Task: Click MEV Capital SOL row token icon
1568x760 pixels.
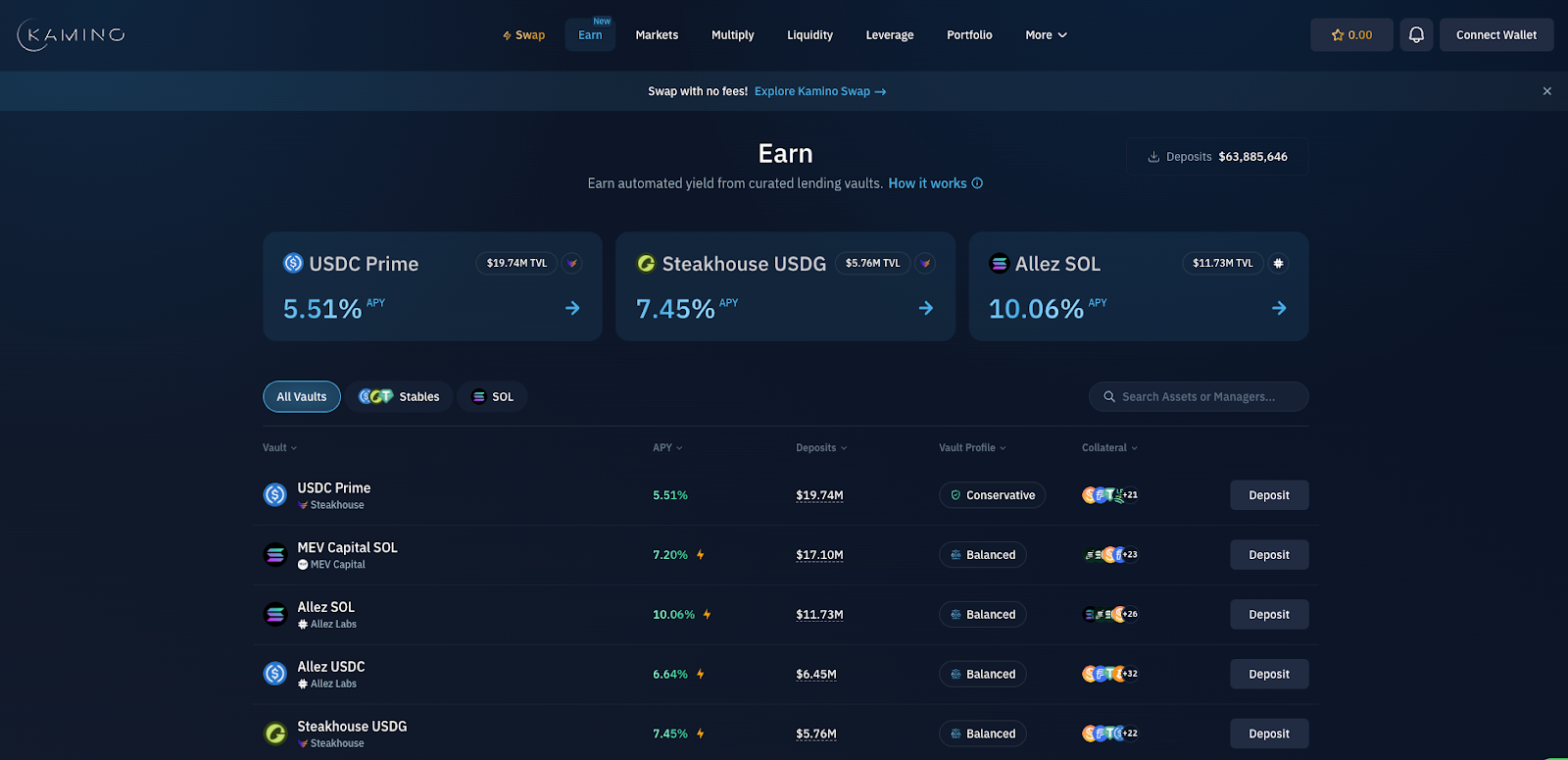Action: (275, 555)
